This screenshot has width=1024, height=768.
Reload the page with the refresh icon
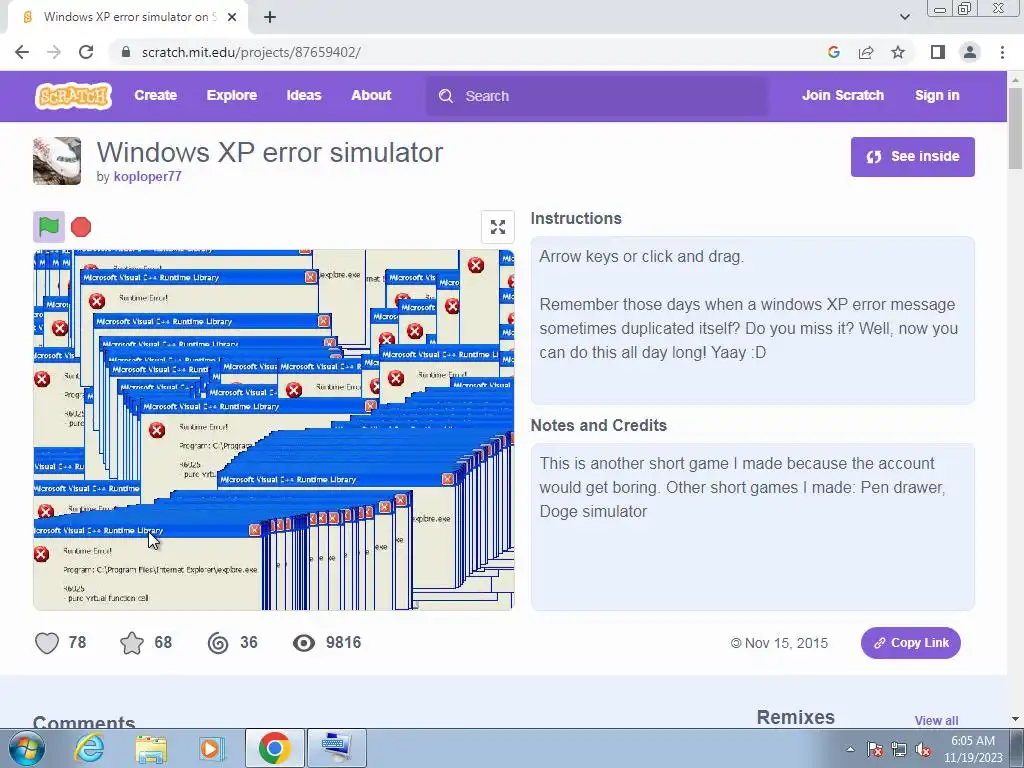86,52
